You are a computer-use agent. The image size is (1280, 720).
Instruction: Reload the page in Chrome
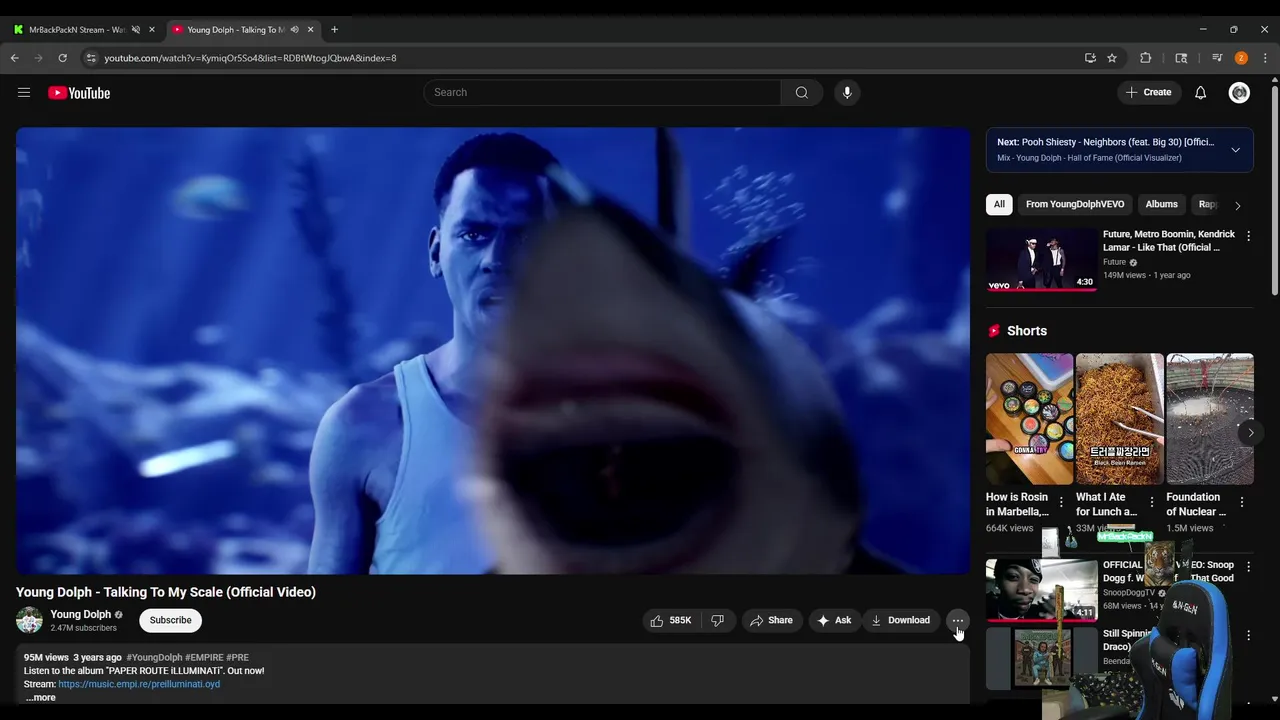(62, 58)
